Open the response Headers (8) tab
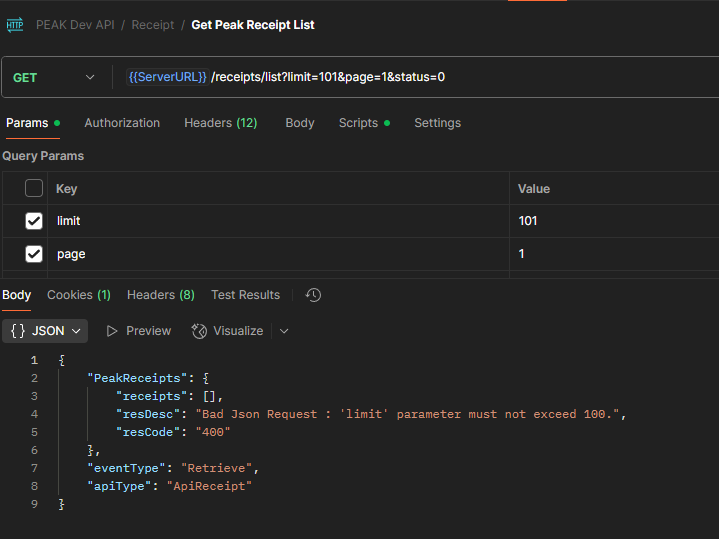Image resolution: width=719 pixels, height=539 pixels. pyautogui.click(x=160, y=295)
